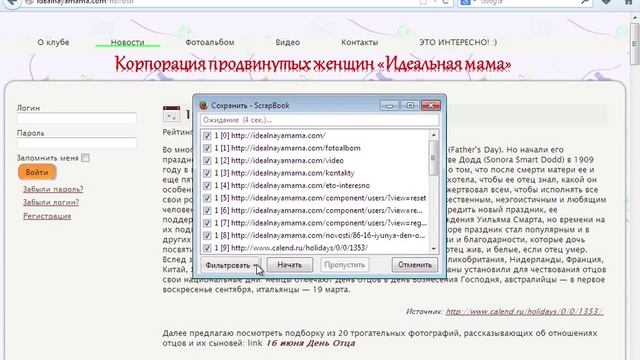This screenshot has width=640, height=360.
Task: Uncheck the ?view=reset link checkbox
Action: pyautogui.click(x=207, y=198)
